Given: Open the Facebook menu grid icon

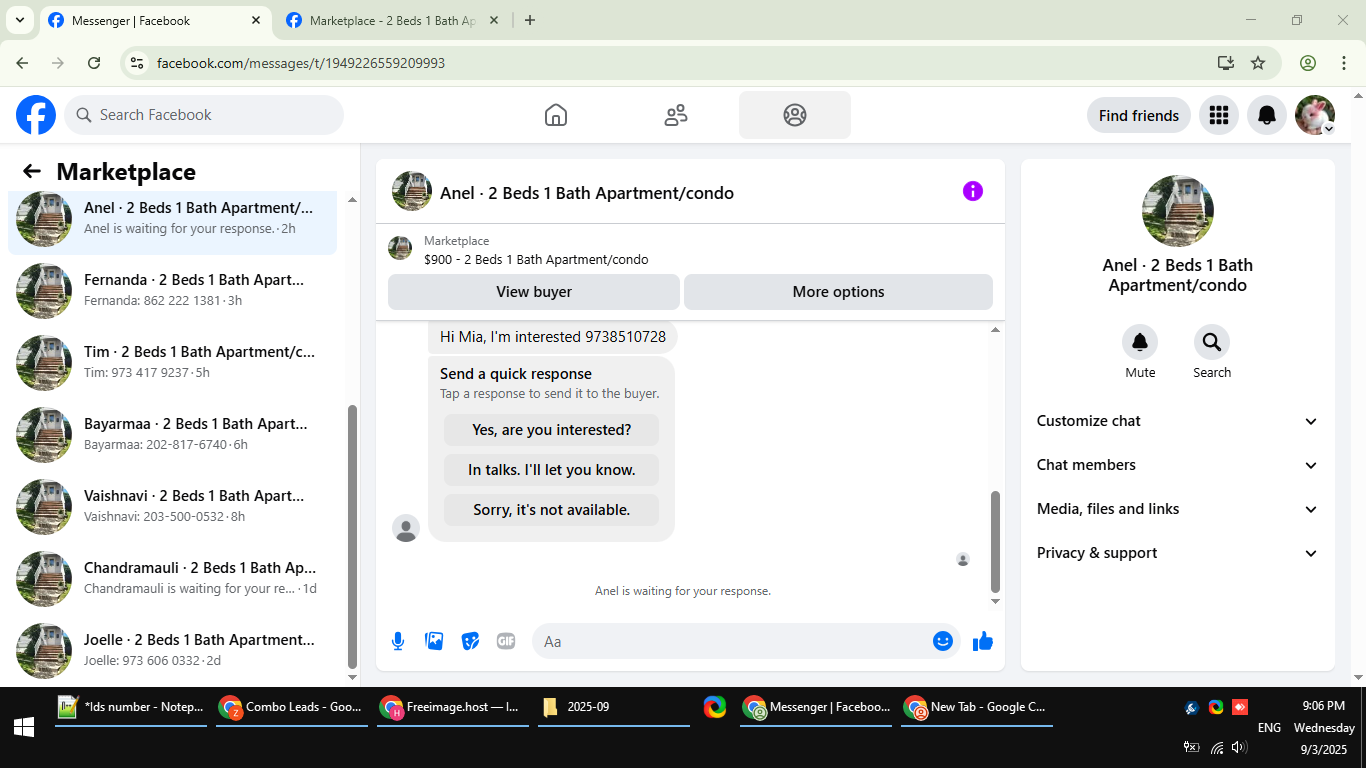Looking at the screenshot, I should tap(1218, 115).
